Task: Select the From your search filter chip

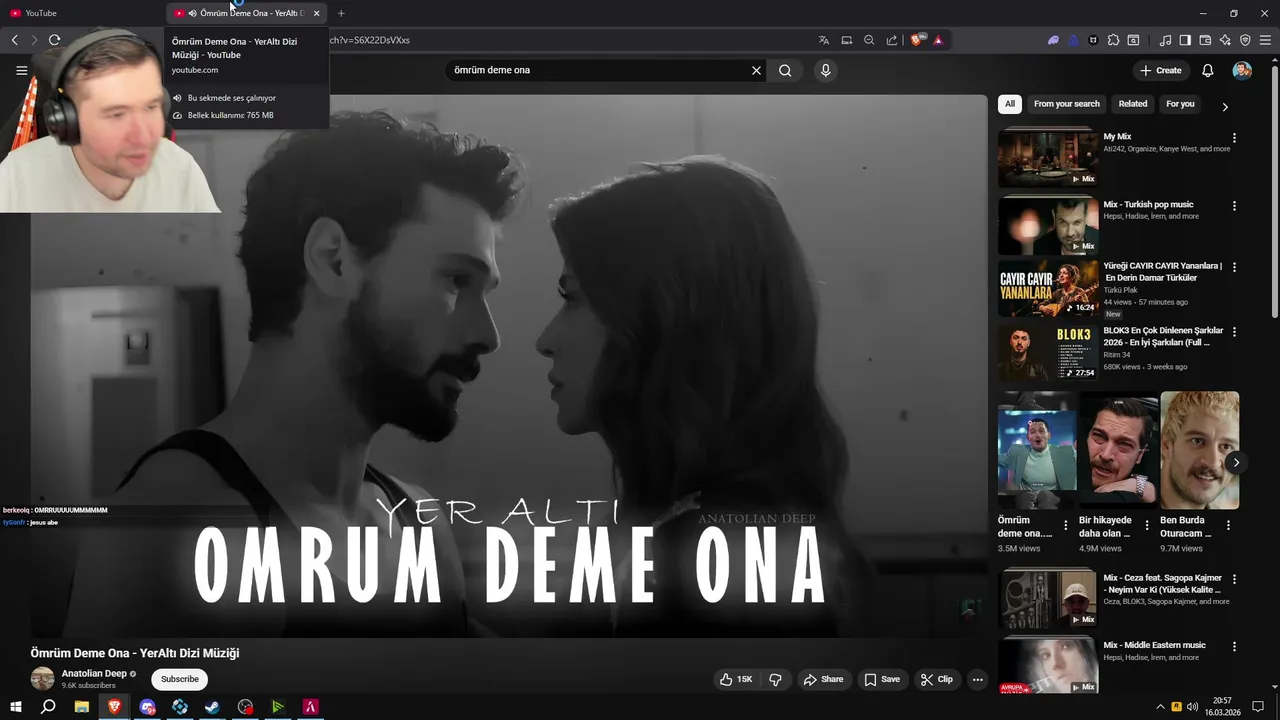Action: point(1066,104)
